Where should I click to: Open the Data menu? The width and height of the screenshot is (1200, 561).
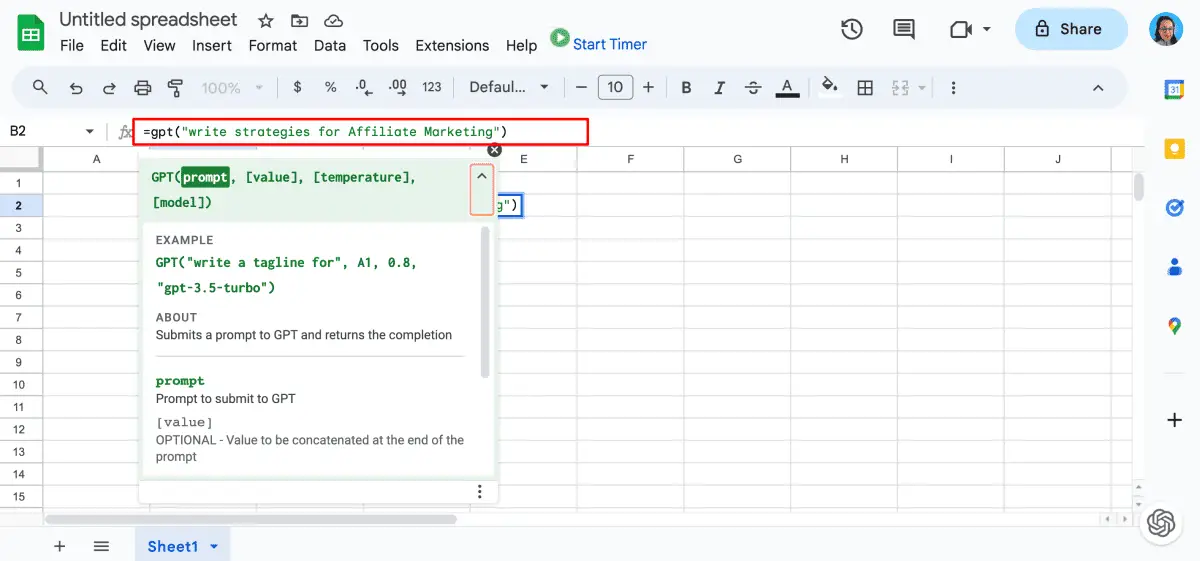point(330,45)
